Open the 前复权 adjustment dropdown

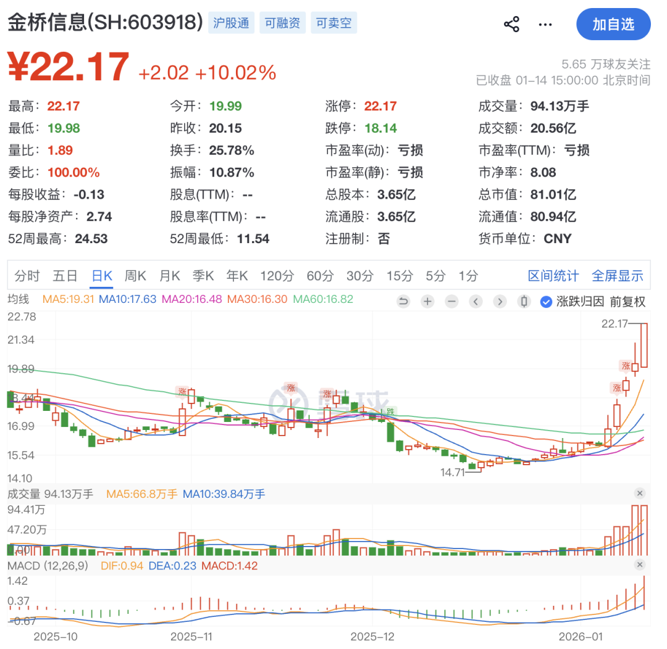click(627, 301)
